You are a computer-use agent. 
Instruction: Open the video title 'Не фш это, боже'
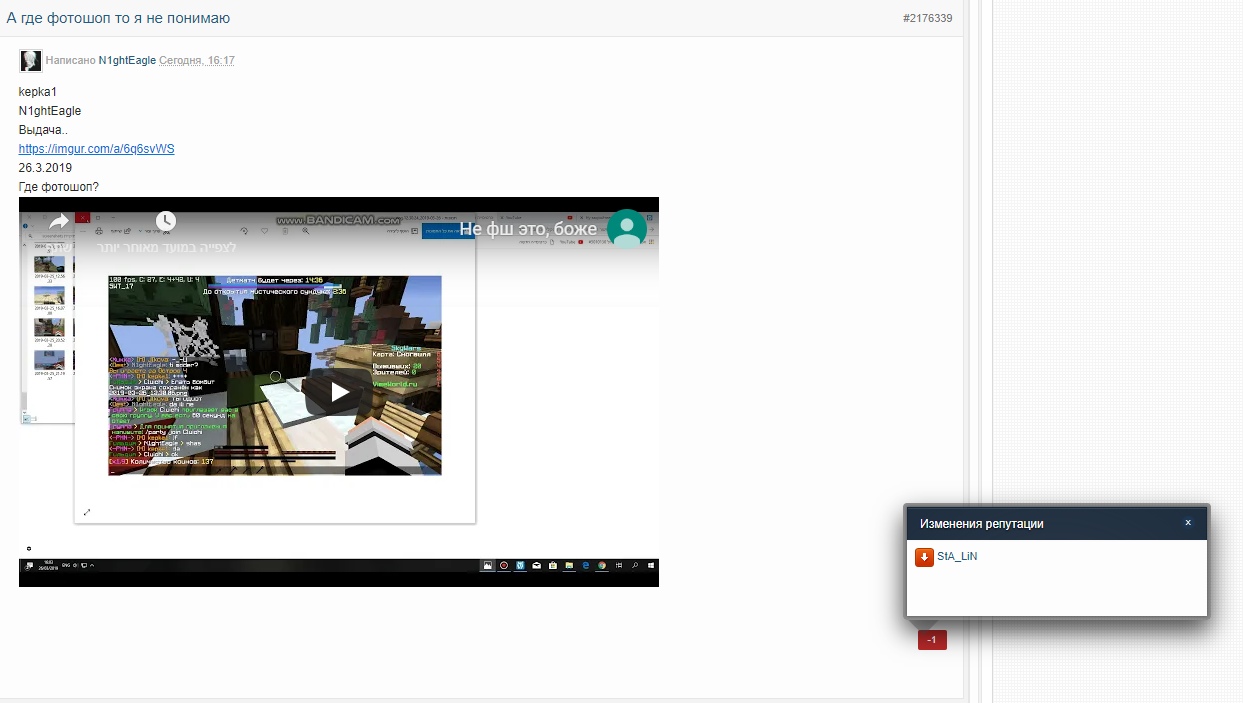(x=528, y=229)
